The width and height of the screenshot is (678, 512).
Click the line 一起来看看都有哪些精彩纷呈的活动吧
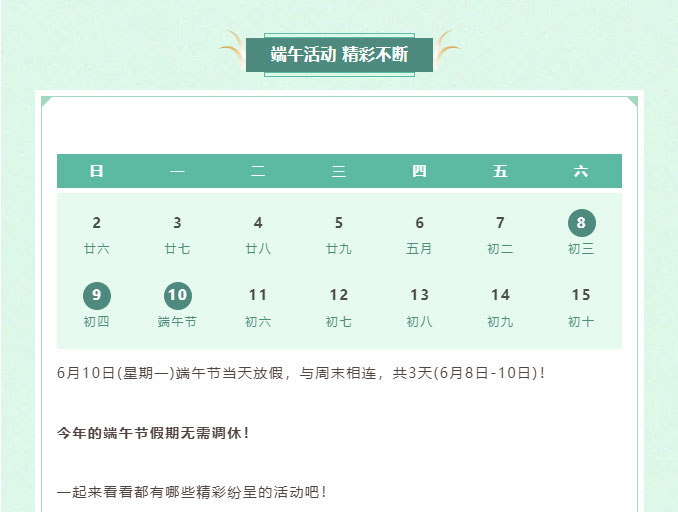coord(192,492)
